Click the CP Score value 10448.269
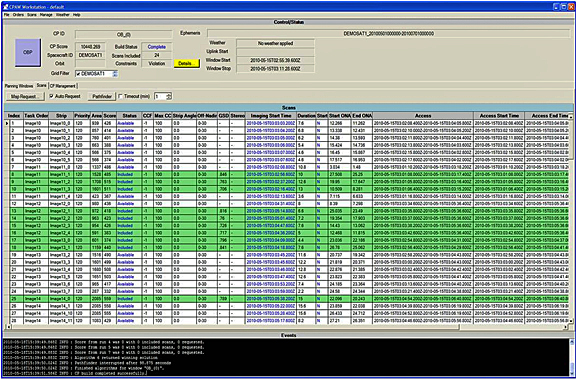This screenshot has width=576, height=379. 90,47
